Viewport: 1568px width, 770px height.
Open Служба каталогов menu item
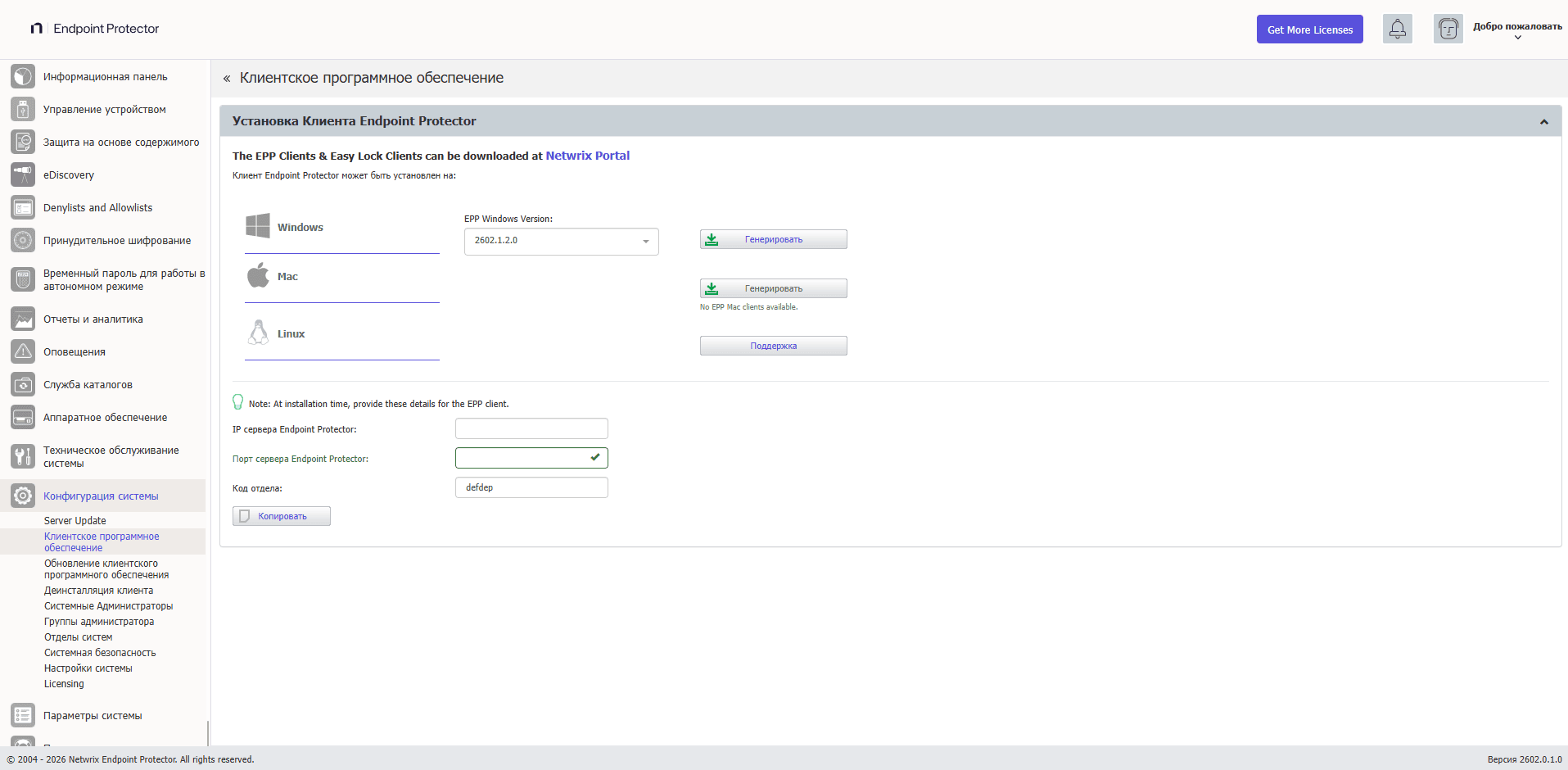click(88, 384)
